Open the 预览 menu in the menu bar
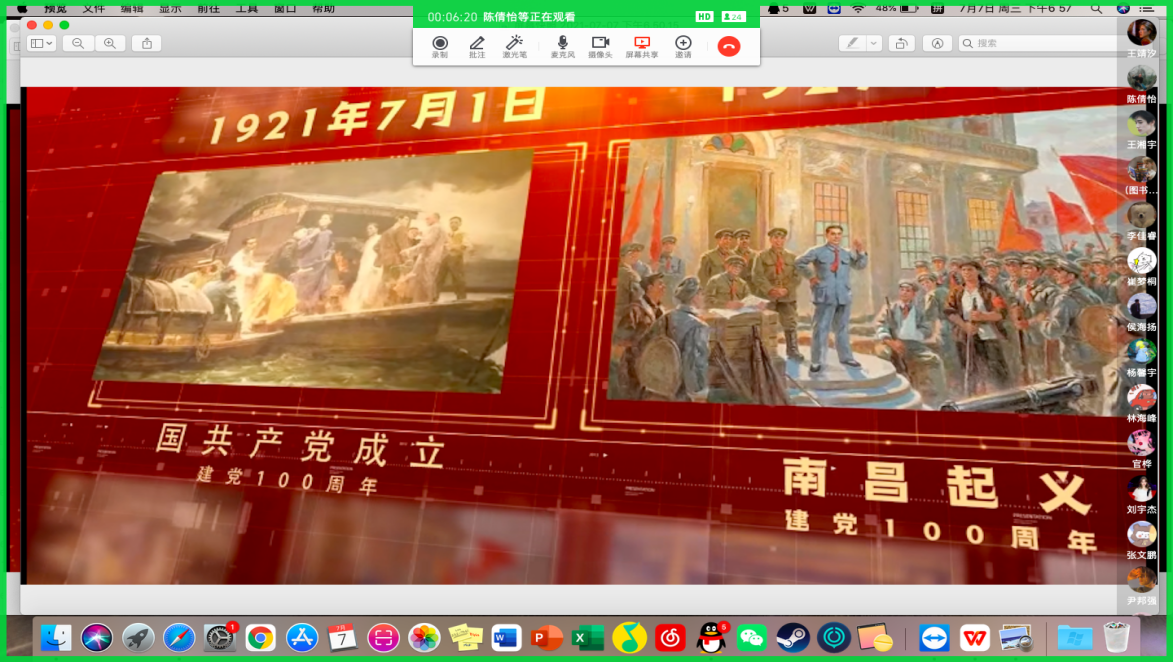 [55, 8]
